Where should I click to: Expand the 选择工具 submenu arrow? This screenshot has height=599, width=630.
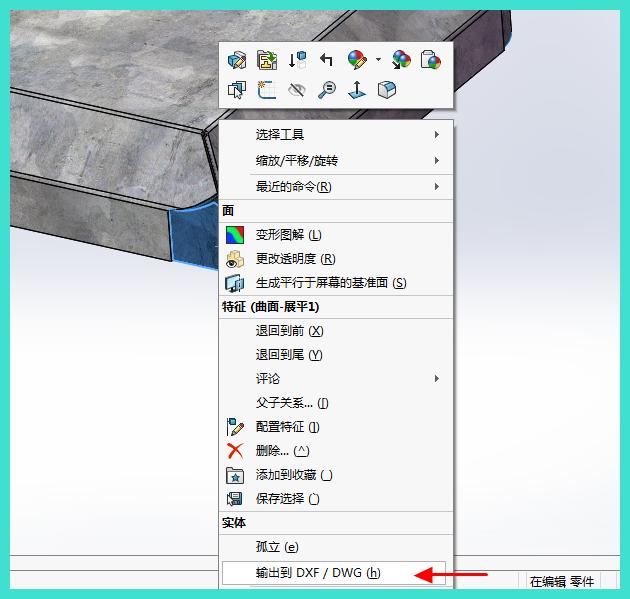click(437, 135)
